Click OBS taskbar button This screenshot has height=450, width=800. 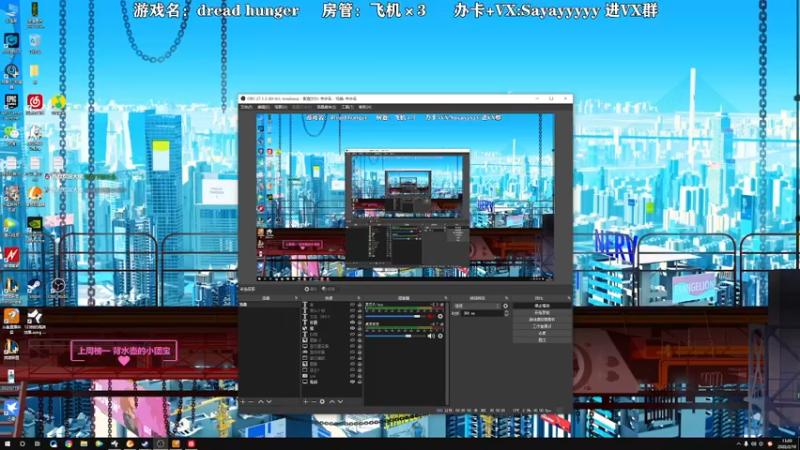(160, 444)
